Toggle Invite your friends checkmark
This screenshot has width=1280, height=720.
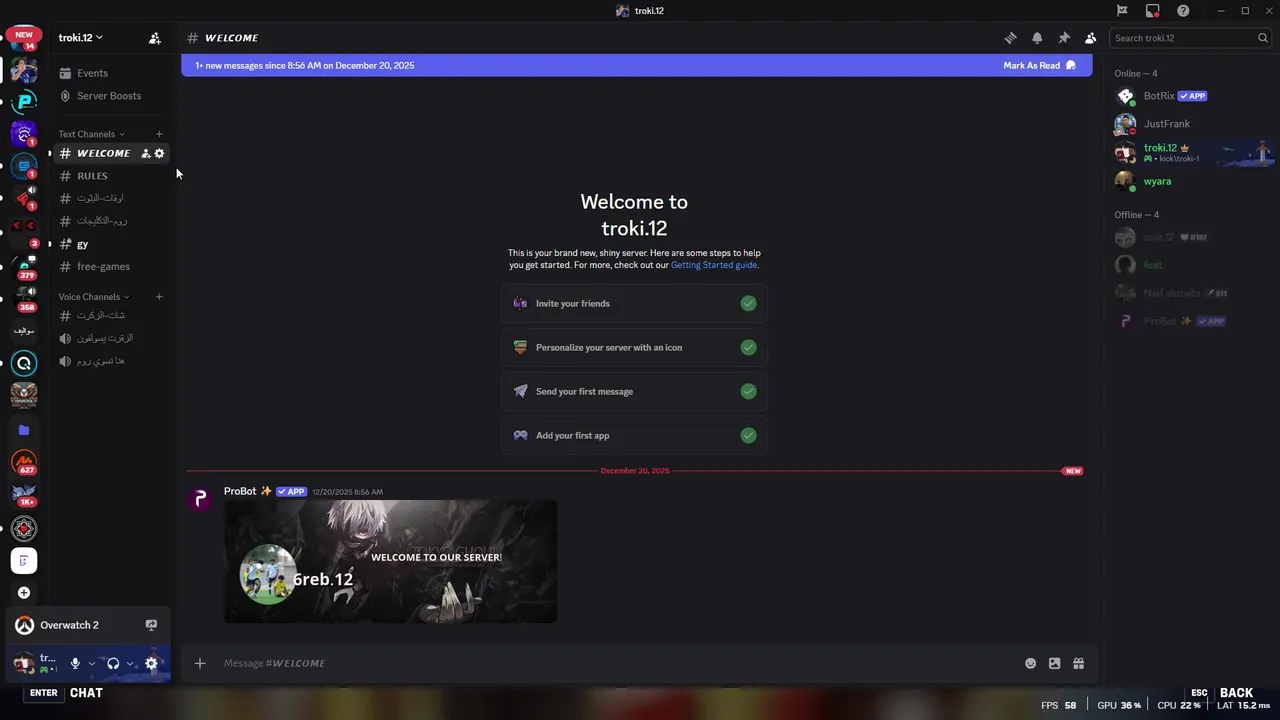(748, 303)
